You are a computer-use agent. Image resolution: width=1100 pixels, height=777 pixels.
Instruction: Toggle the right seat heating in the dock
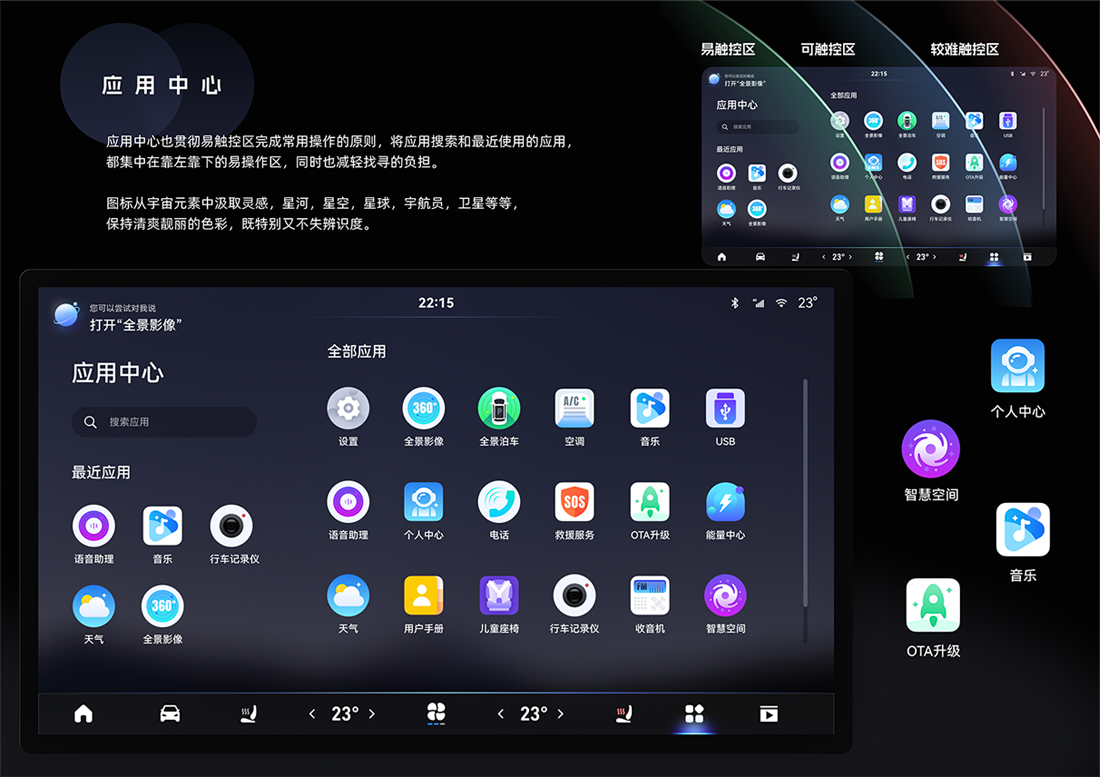(x=624, y=713)
